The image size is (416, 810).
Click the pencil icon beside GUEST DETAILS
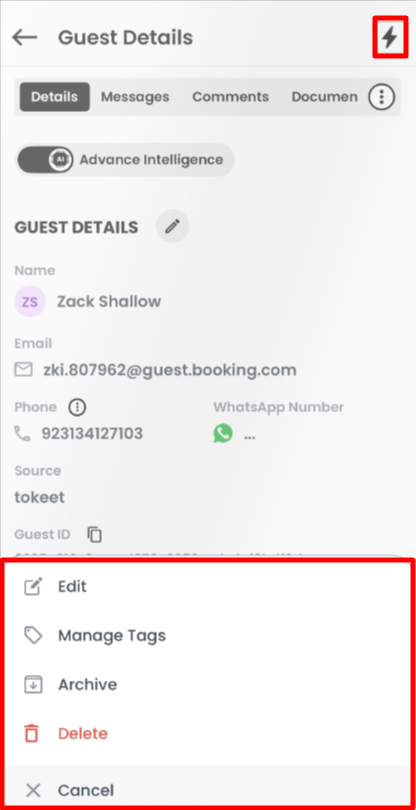coord(173,226)
